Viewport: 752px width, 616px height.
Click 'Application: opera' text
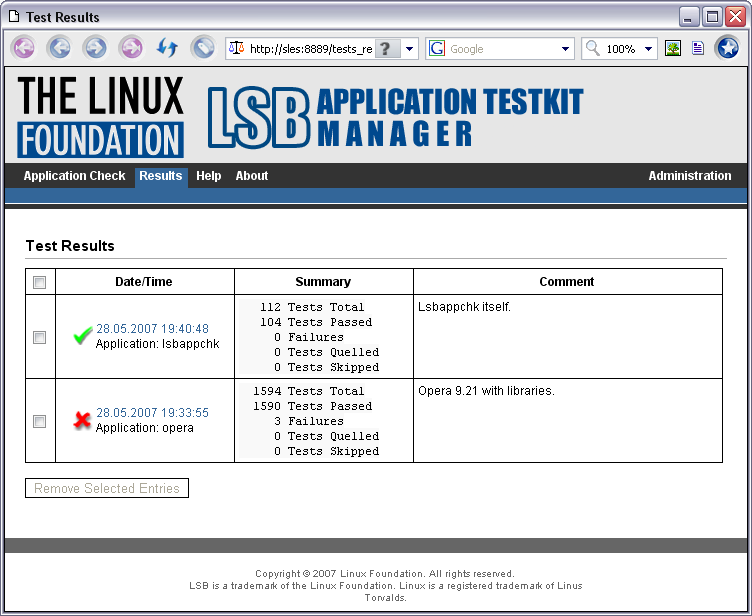point(145,428)
